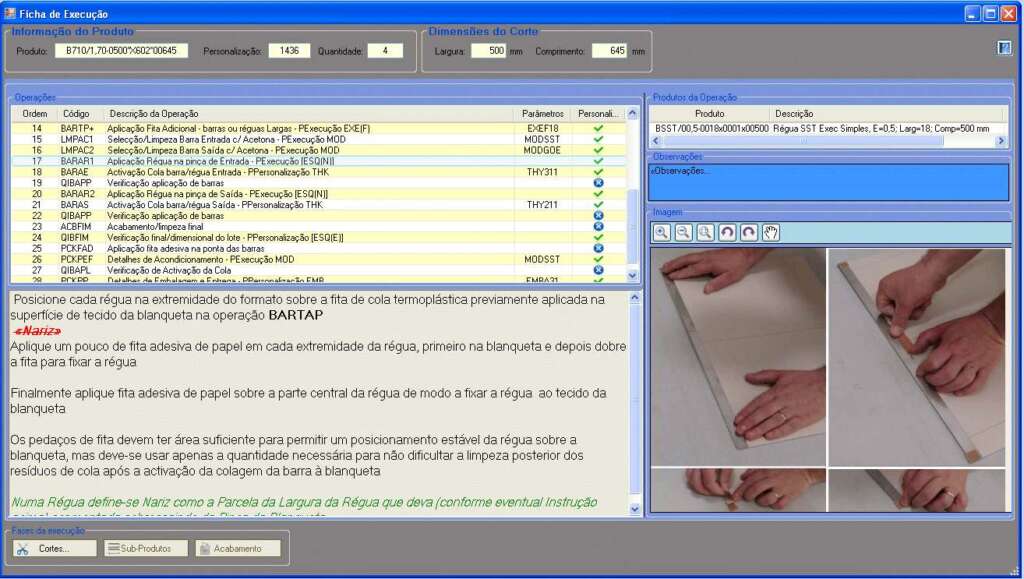Click the Ficha de Execução title bar icon
1024x579 pixels.
10,13
